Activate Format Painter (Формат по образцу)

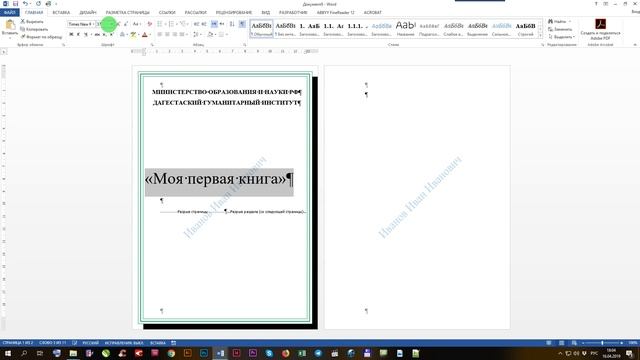click(x=41, y=37)
